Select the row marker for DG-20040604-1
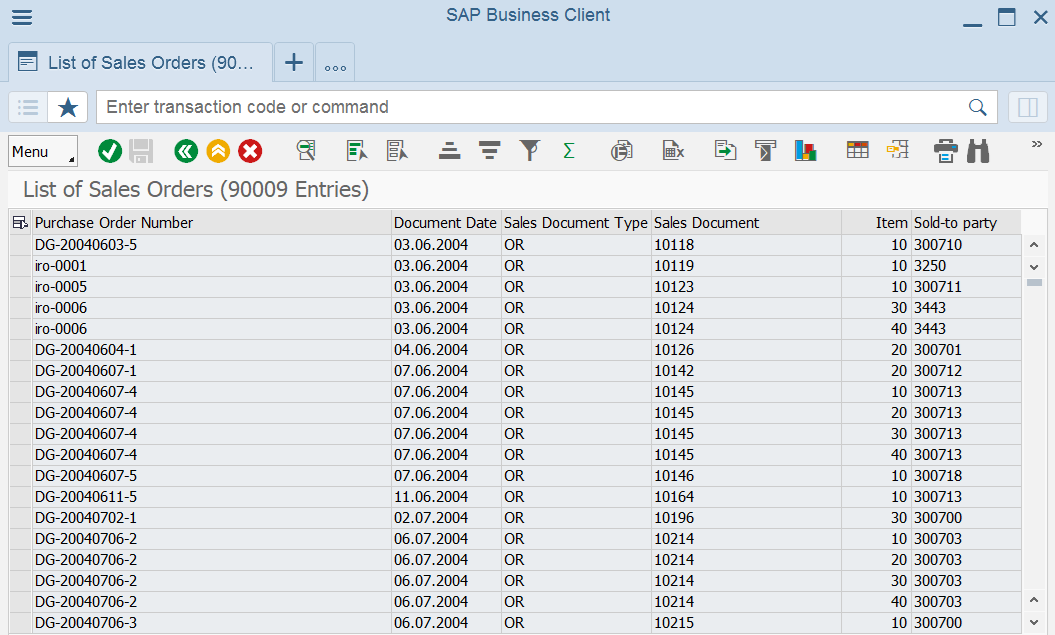This screenshot has width=1055, height=635. (x=20, y=350)
